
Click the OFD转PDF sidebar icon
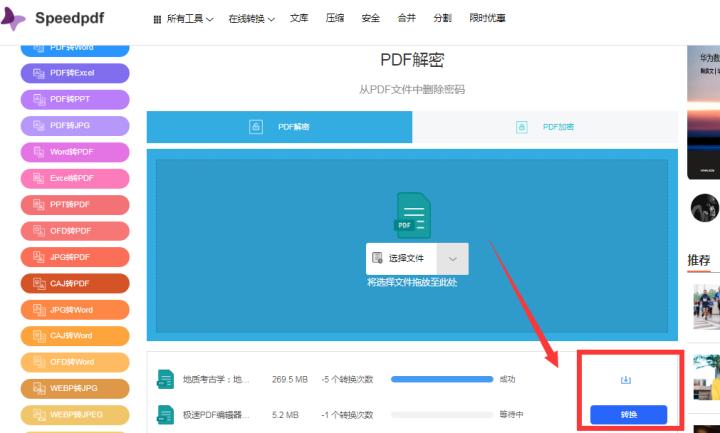pos(39,231)
